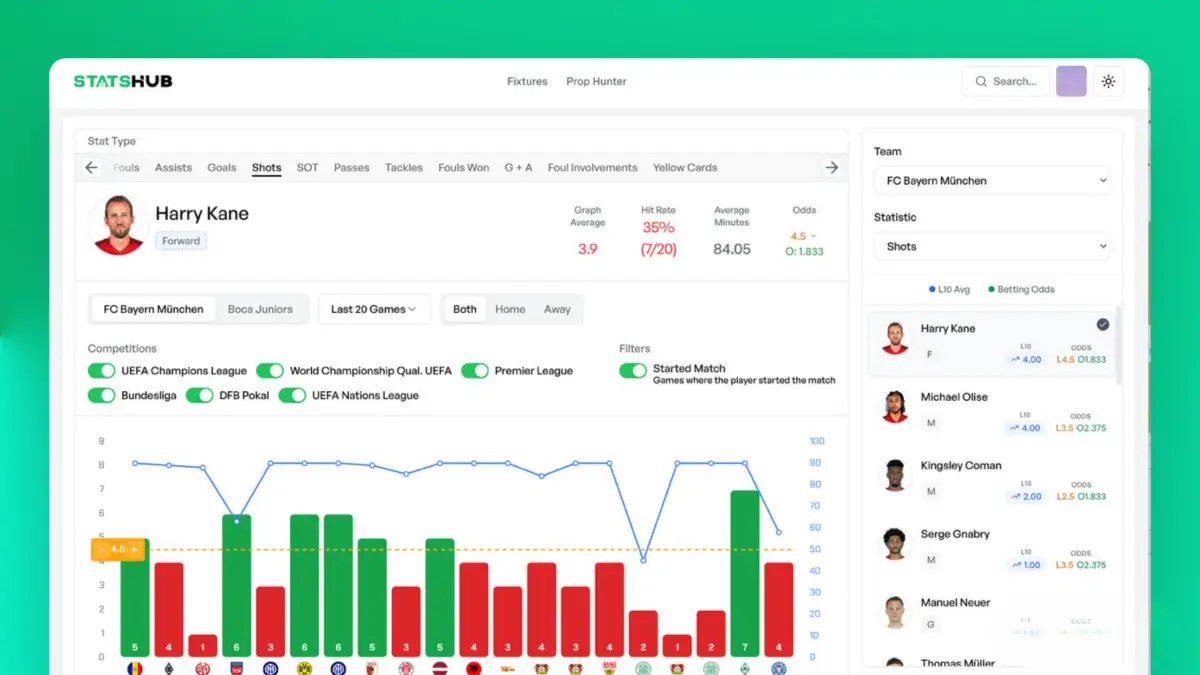Click the plus on the 4.5 line badge
Viewport: 1200px width, 675px height.
tap(134, 549)
